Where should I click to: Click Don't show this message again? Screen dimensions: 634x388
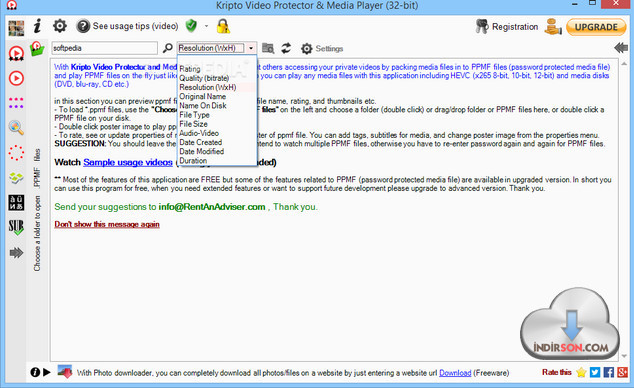107,224
